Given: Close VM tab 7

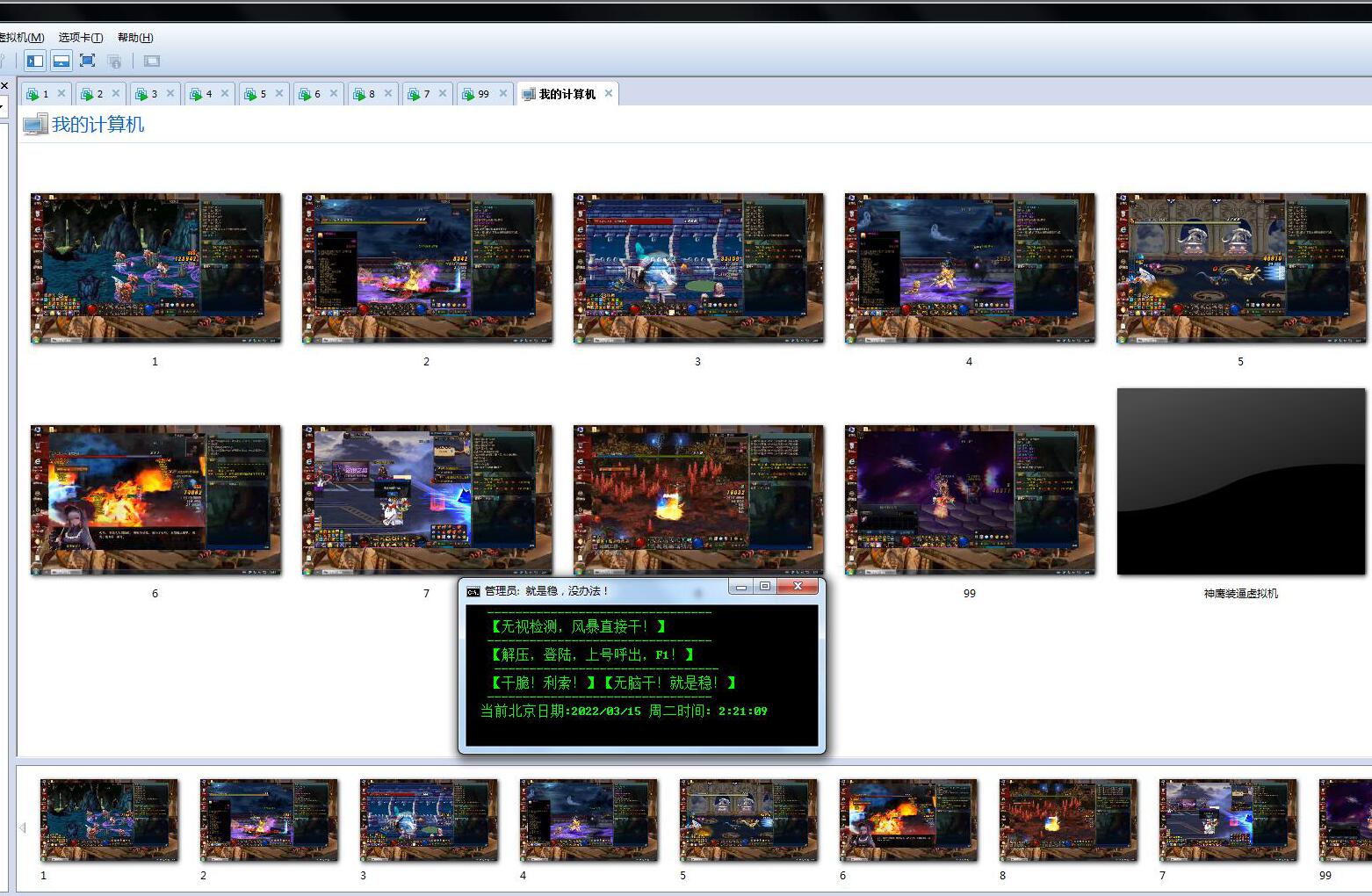Looking at the screenshot, I should (x=443, y=93).
